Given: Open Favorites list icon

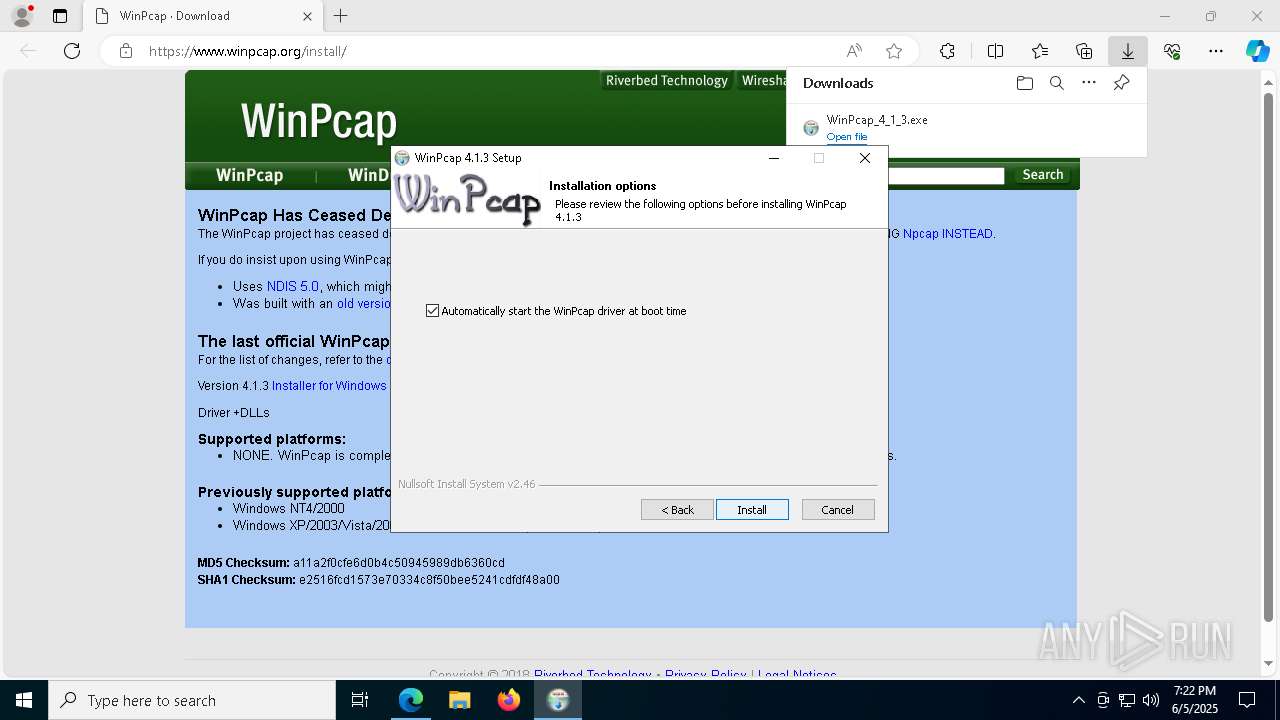Looking at the screenshot, I should [1040, 51].
